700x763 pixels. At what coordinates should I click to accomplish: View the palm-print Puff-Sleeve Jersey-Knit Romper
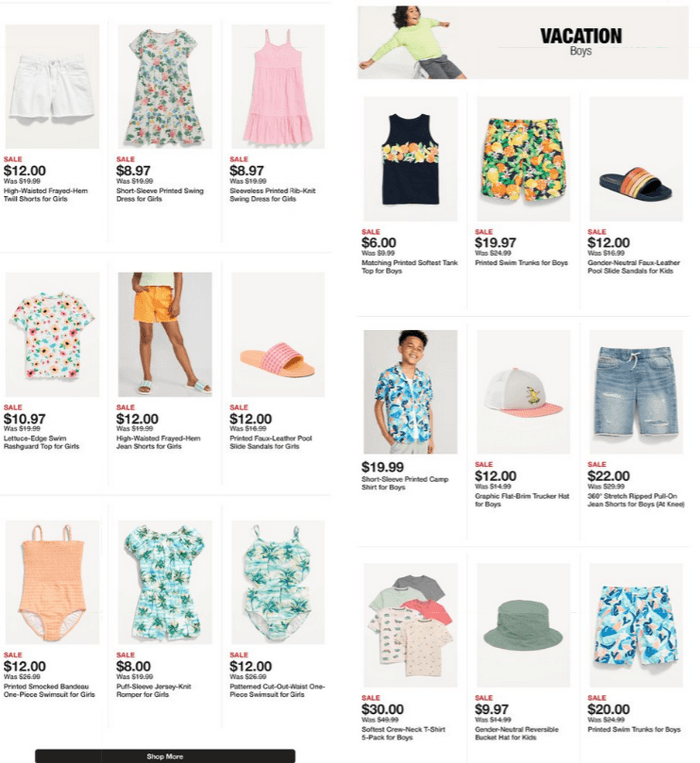pos(165,582)
